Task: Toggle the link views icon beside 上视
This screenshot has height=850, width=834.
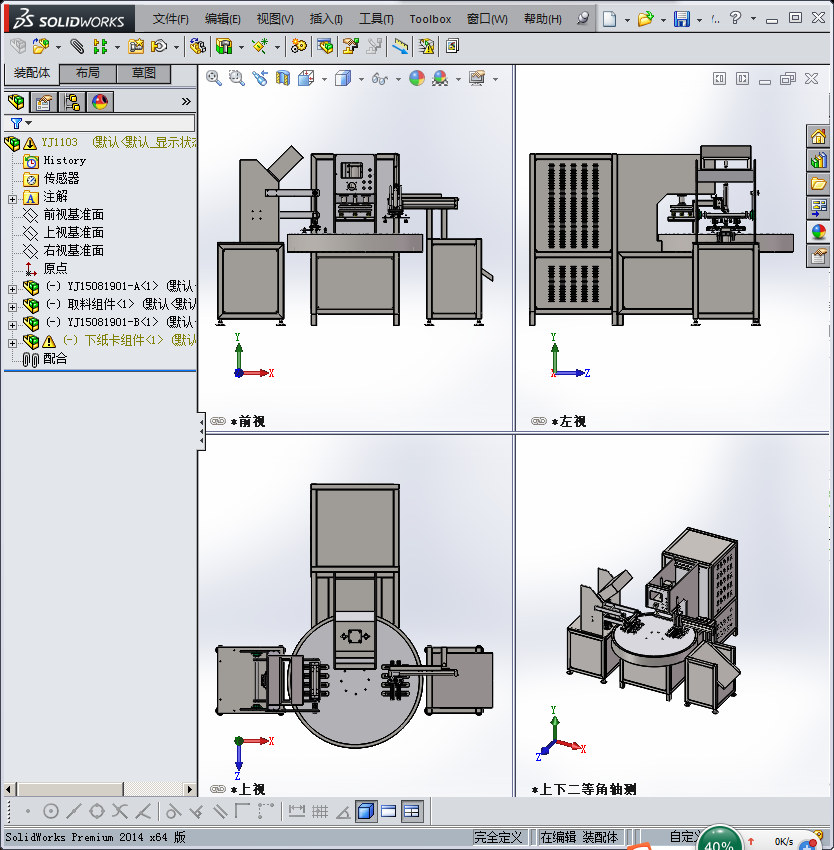Action: [x=217, y=789]
